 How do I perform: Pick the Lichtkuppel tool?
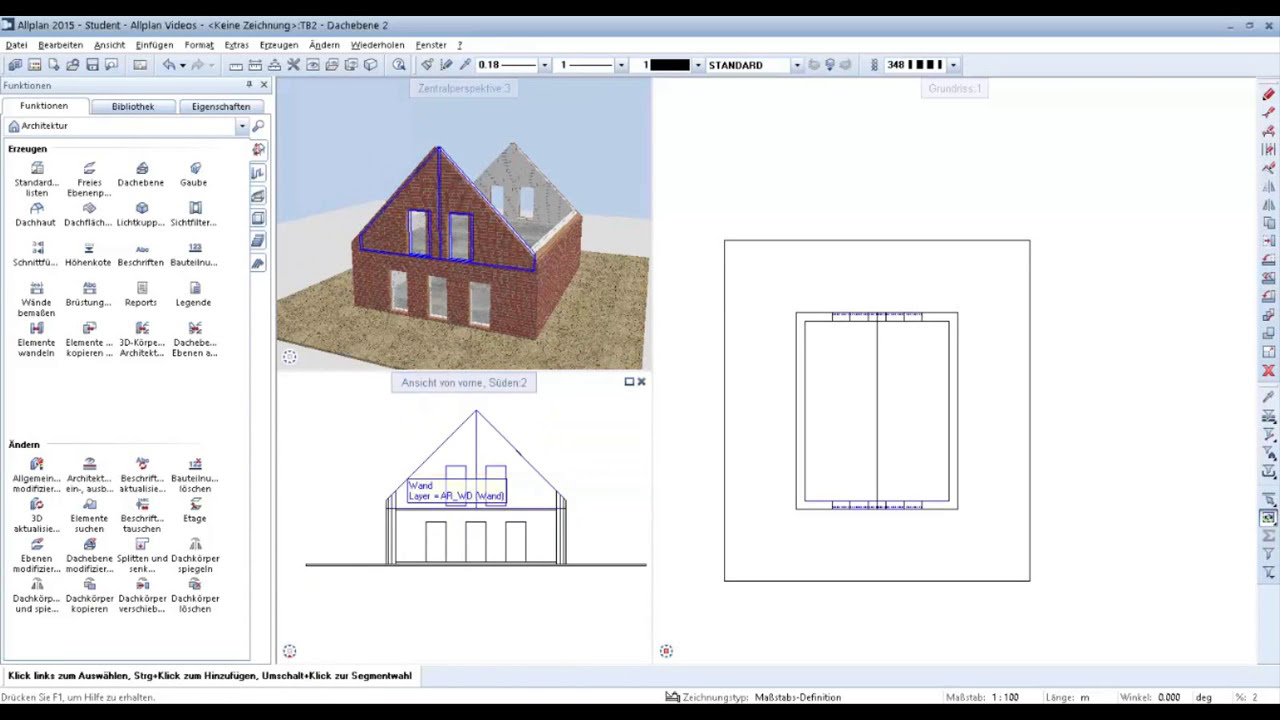[141, 215]
